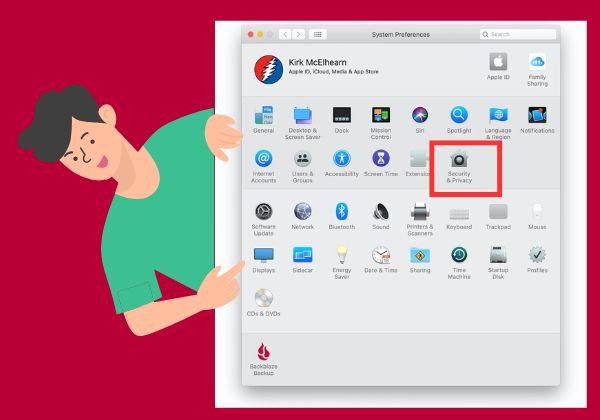Image resolution: width=600 pixels, height=420 pixels.
Task: Open Sound preferences pane
Action: point(381,216)
